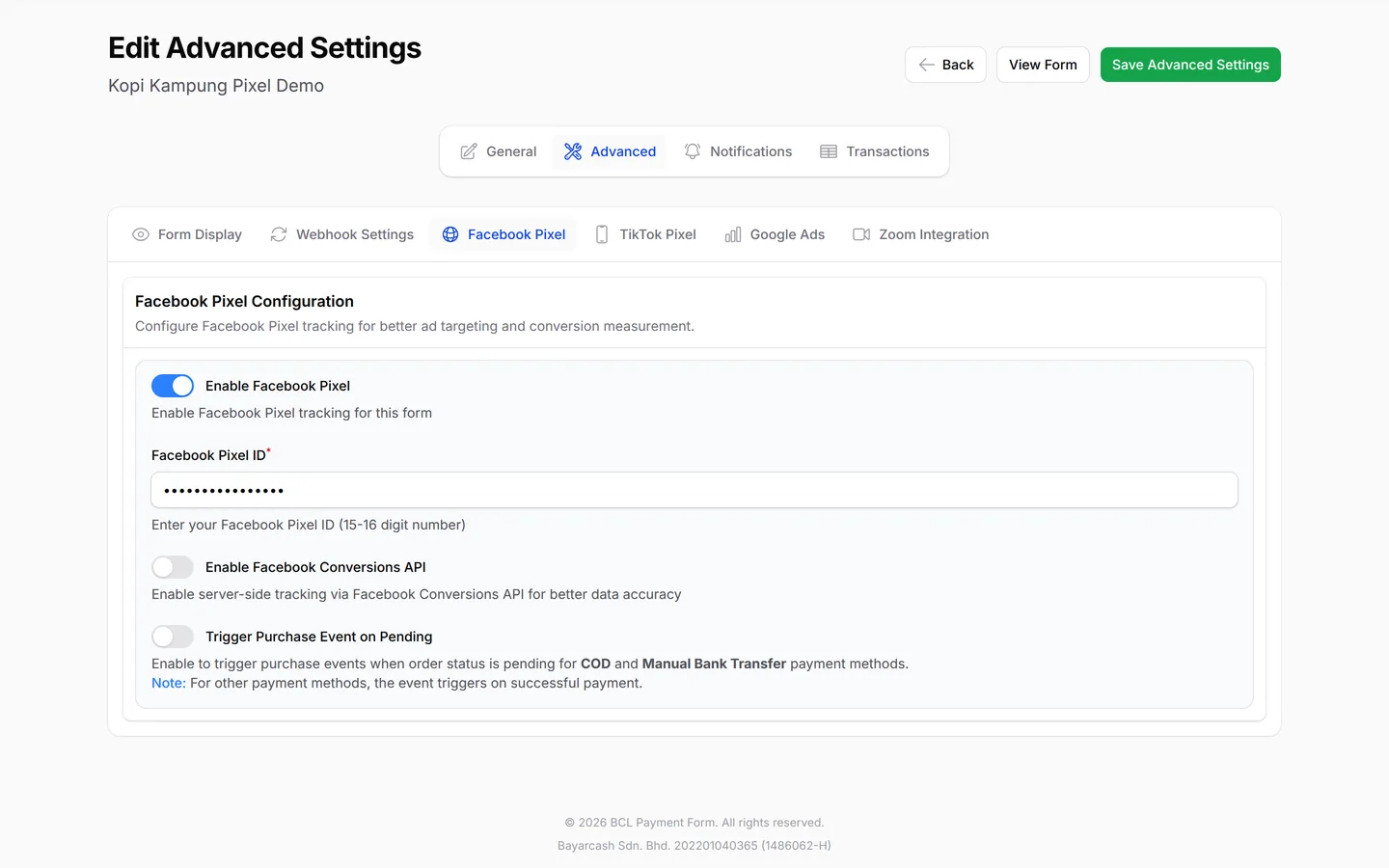Click the Facebook Pixel Configuration heading
This screenshot has width=1389, height=868.
tap(244, 301)
